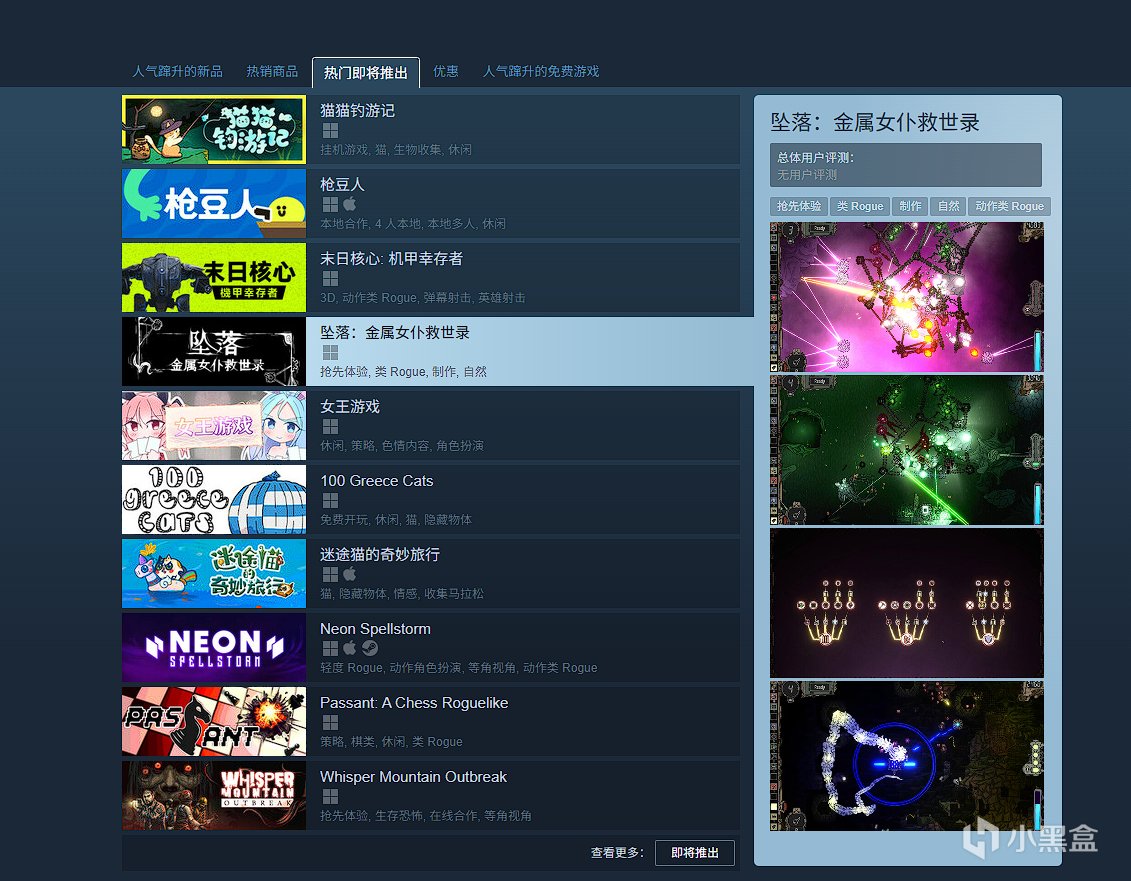
Task: Click the Windows icon under 女王游戏
Action: [330, 426]
